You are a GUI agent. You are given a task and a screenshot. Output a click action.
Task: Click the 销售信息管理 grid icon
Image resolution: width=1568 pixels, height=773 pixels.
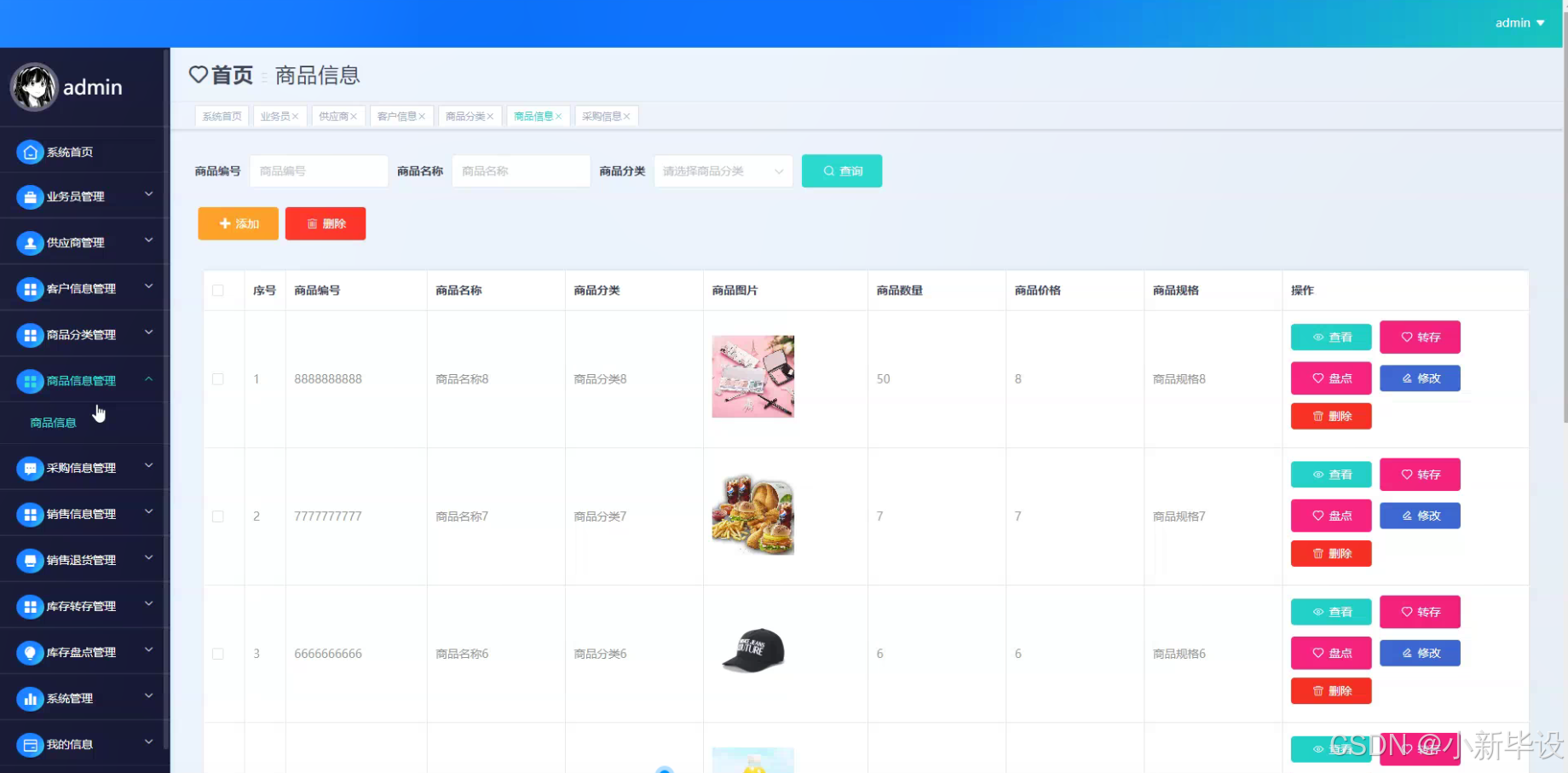click(x=30, y=514)
